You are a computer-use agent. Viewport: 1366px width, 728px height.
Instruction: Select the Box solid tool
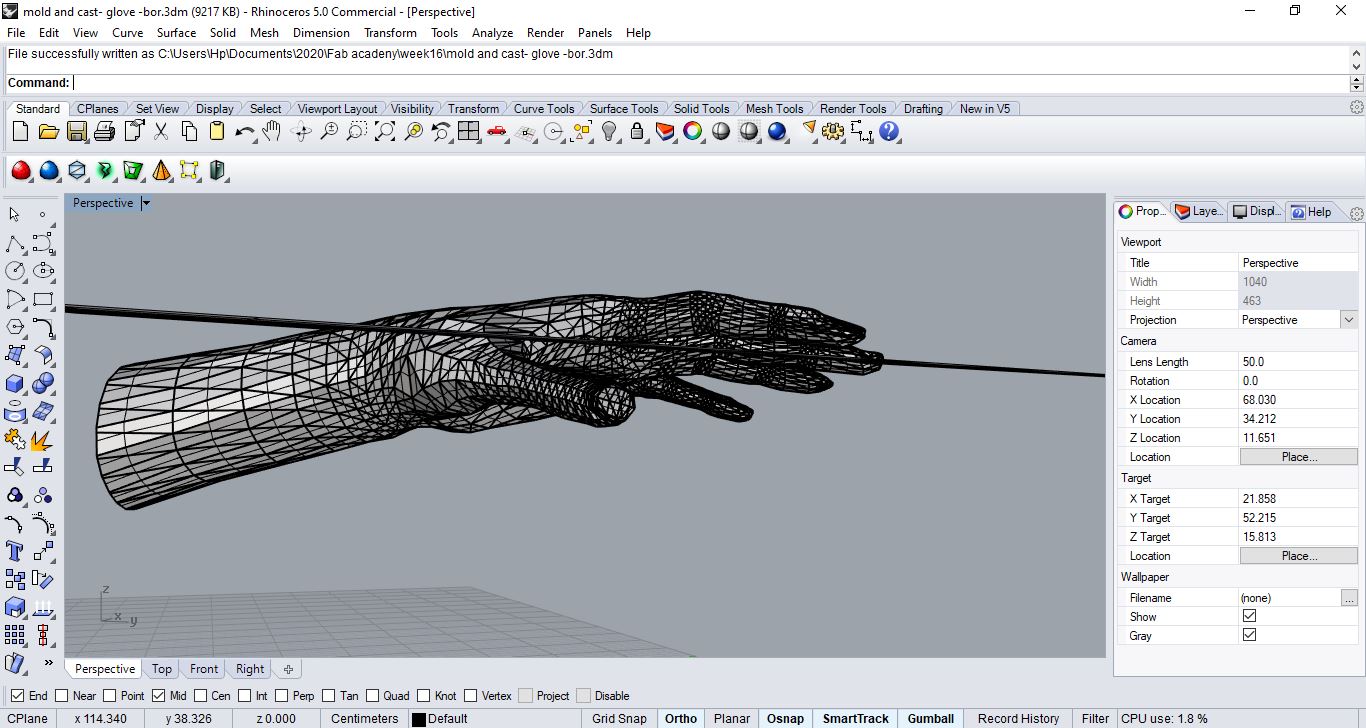click(15, 383)
